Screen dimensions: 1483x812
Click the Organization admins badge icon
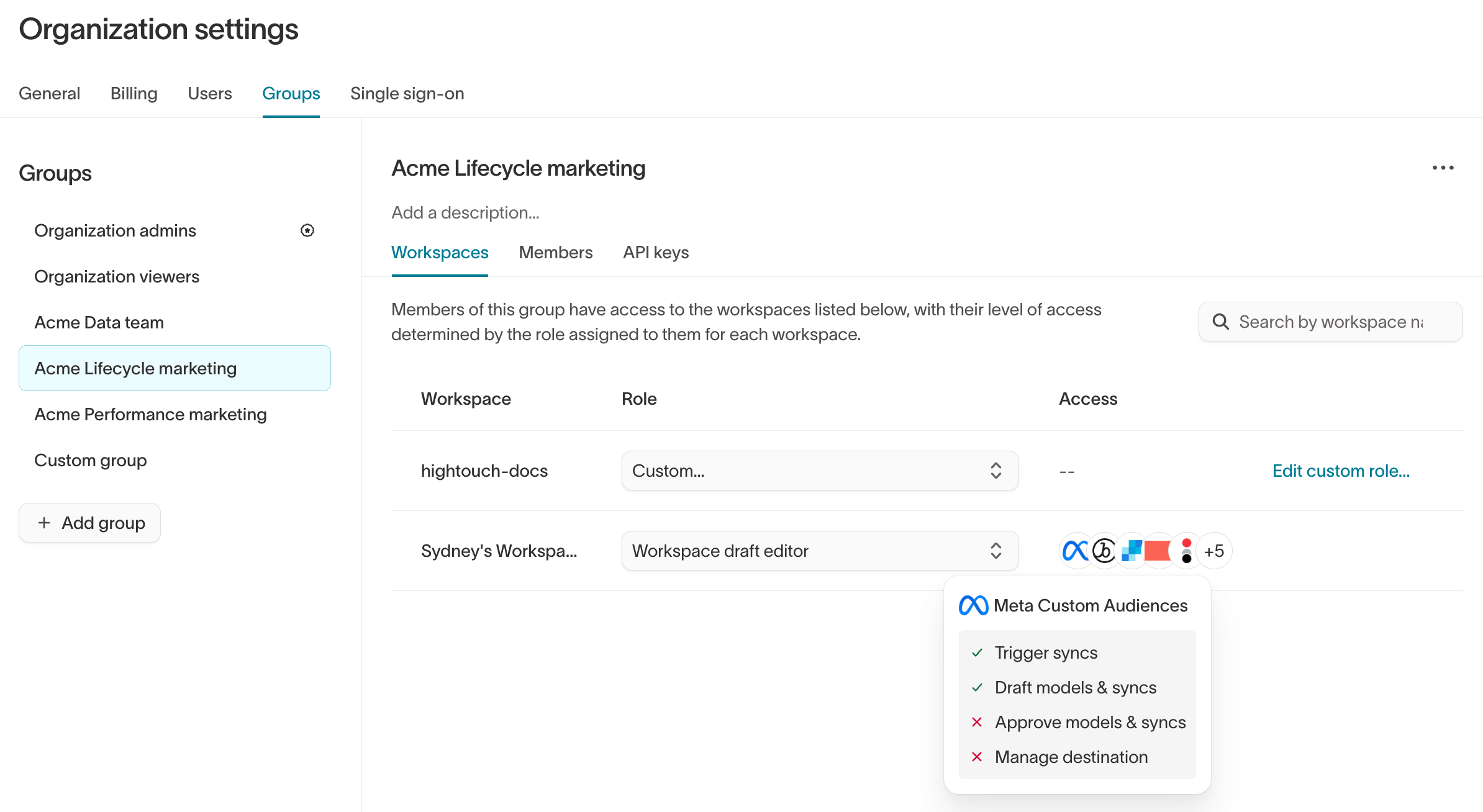tap(307, 230)
